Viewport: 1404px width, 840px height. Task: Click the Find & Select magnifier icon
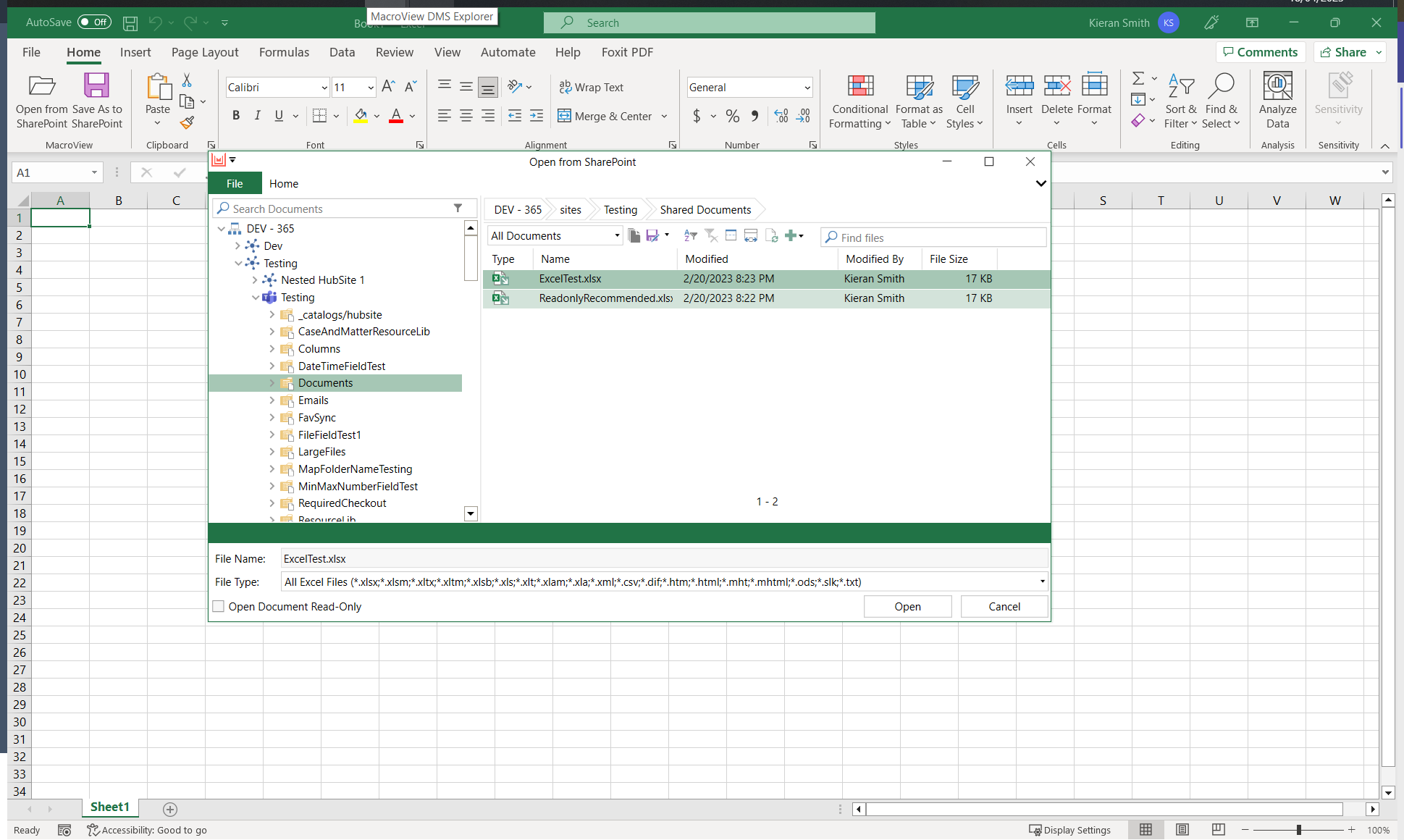pos(1221,86)
